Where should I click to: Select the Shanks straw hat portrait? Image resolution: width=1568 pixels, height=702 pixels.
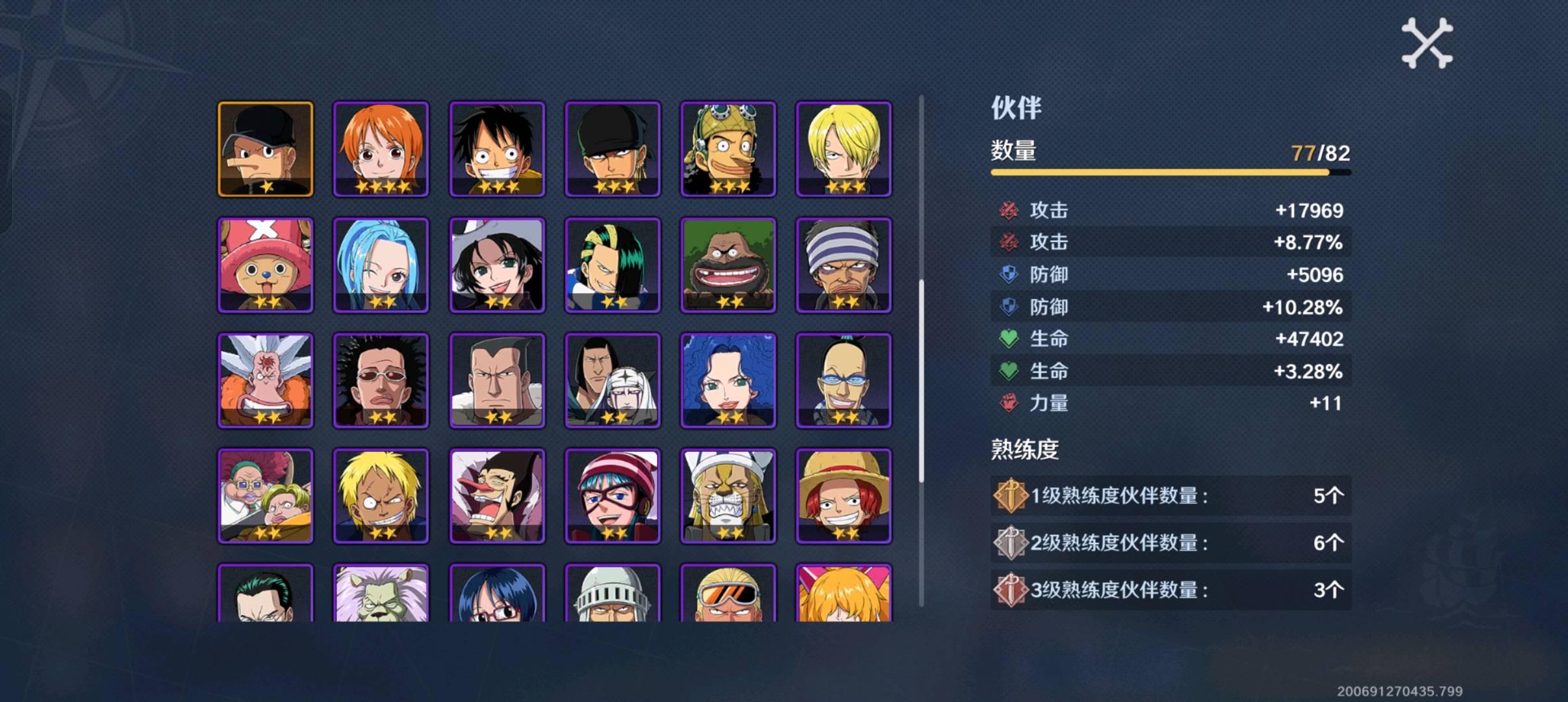click(844, 496)
